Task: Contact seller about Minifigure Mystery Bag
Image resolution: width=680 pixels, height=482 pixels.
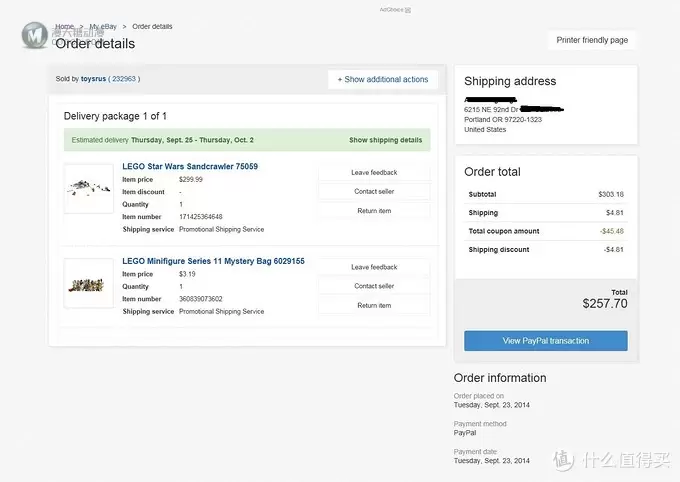Action: 374,286
